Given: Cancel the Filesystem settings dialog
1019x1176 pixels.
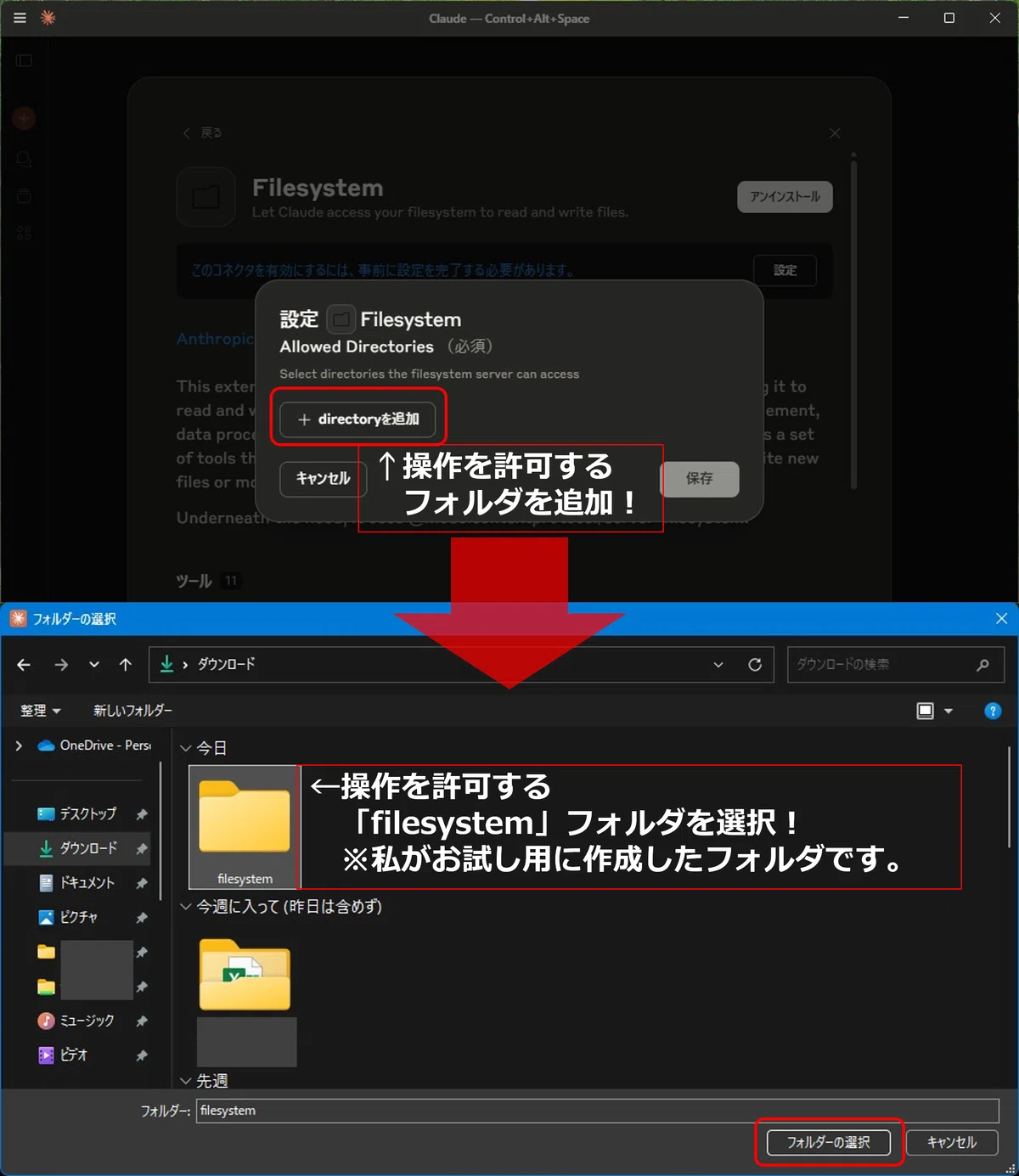Looking at the screenshot, I should tap(323, 479).
